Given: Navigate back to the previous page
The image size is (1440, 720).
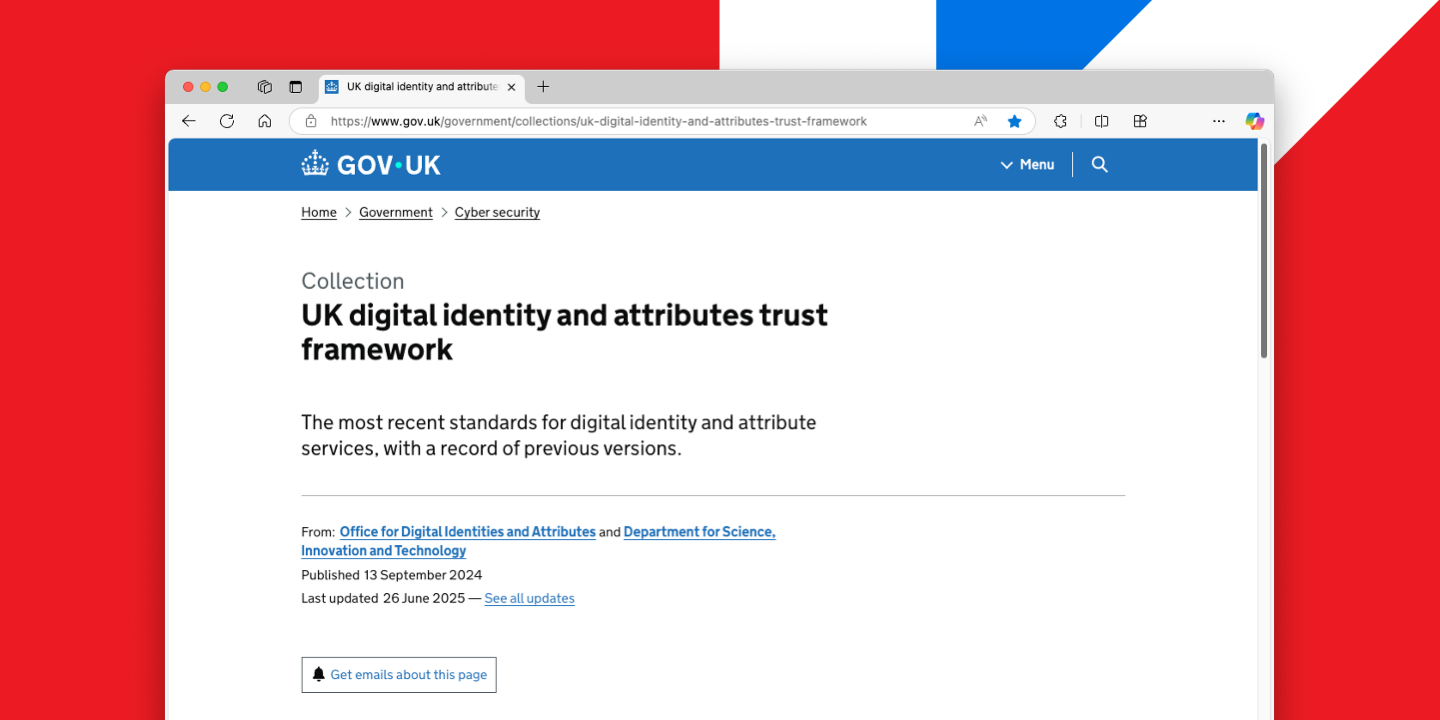Looking at the screenshot, I should (189, 120).
